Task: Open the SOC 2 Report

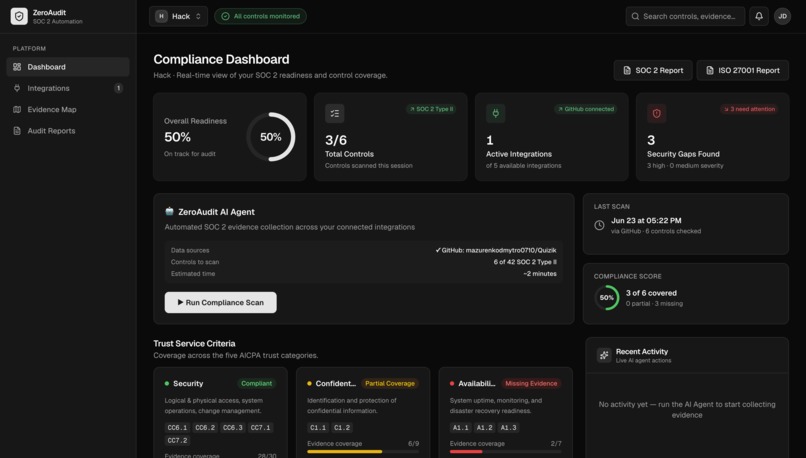Action: click(653, 70)
